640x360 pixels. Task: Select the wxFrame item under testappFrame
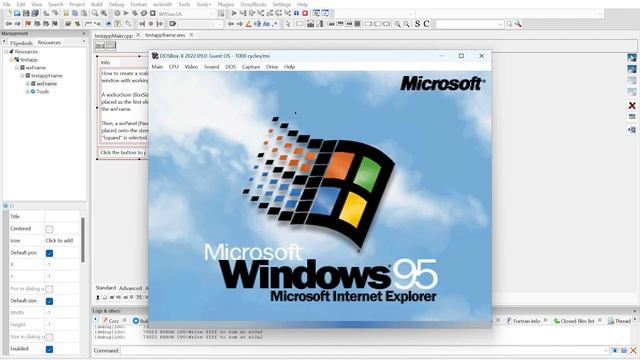[47, 84]
